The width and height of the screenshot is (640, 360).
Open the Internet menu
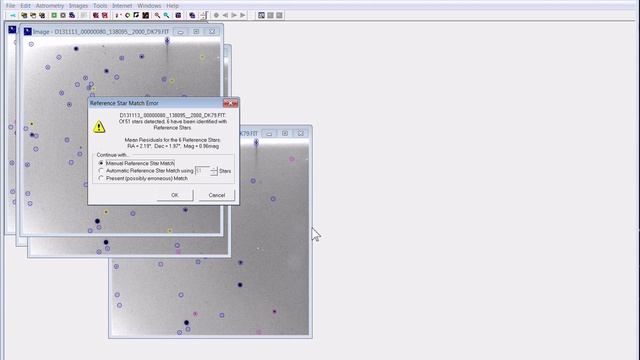[122, 6]
